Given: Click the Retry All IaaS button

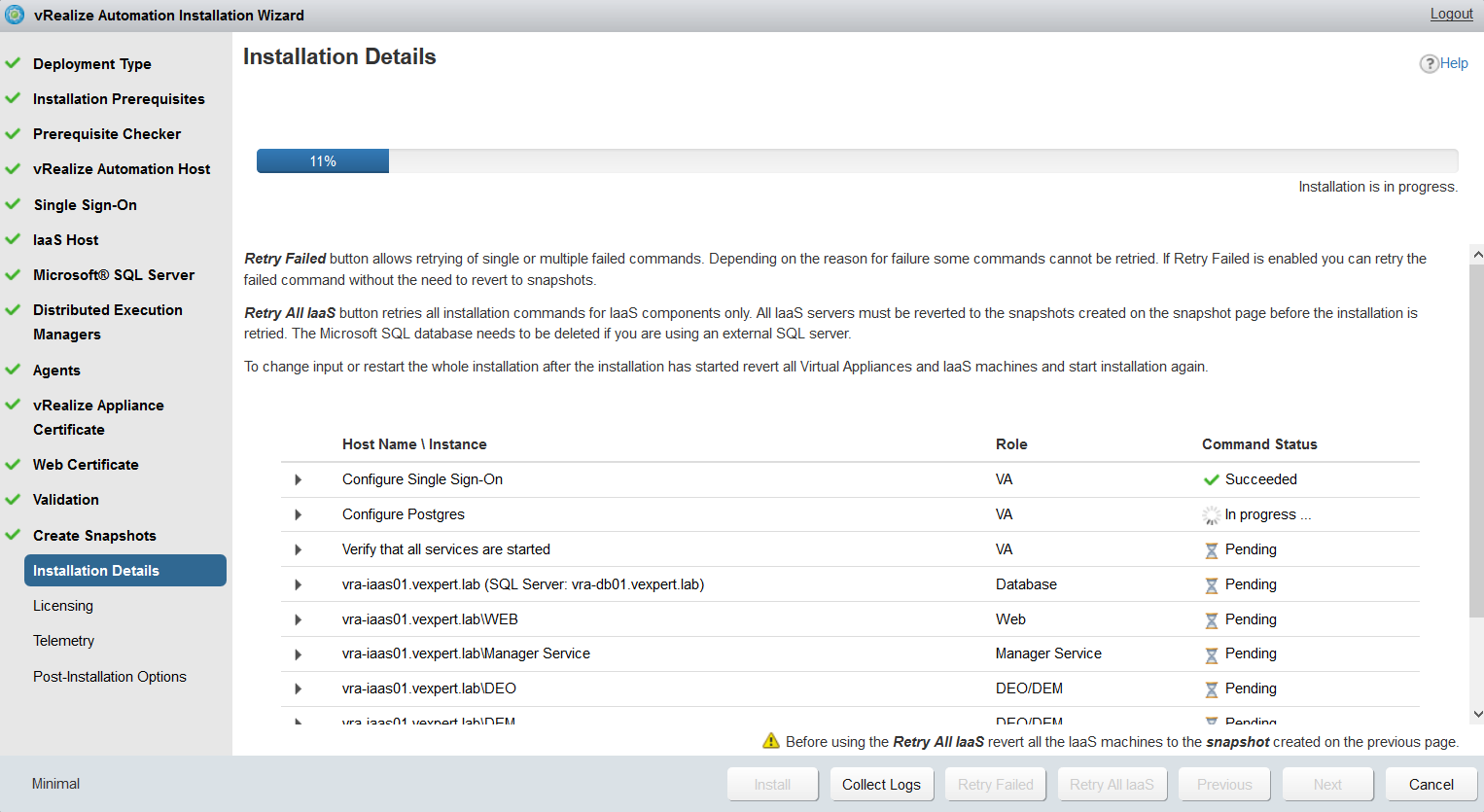Looking at the screenshot, I should pos(1112,784).
